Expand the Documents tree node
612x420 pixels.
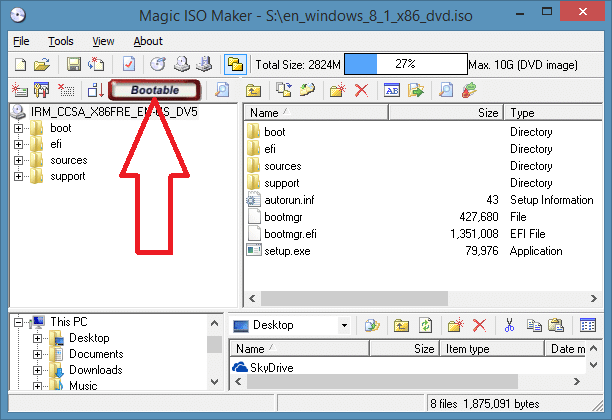point(37,354)
